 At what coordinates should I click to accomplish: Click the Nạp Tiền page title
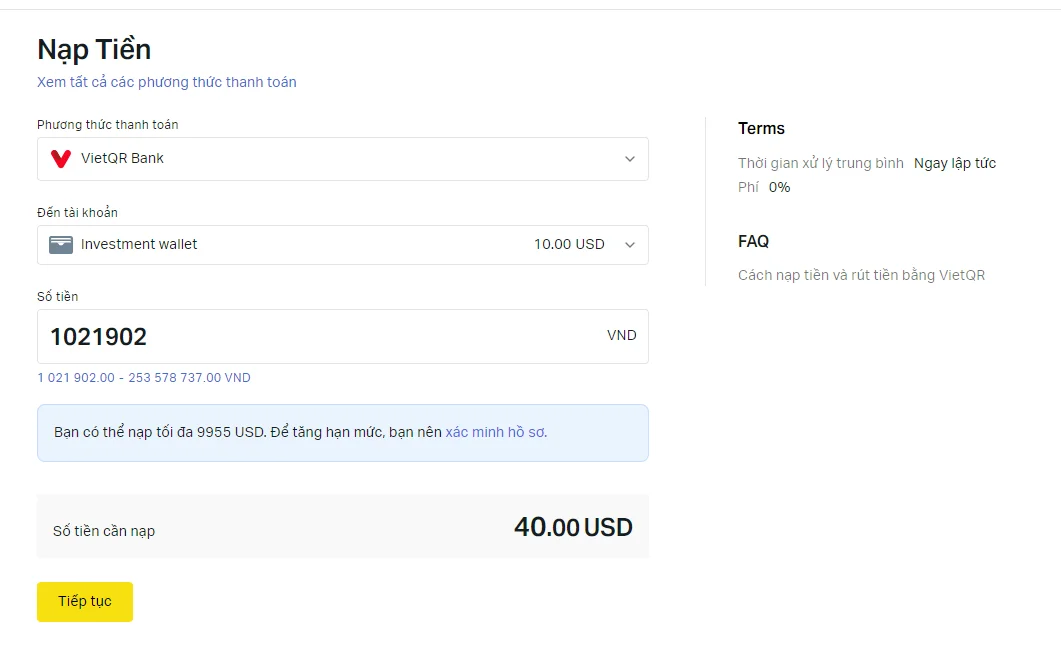pos(94,49)
